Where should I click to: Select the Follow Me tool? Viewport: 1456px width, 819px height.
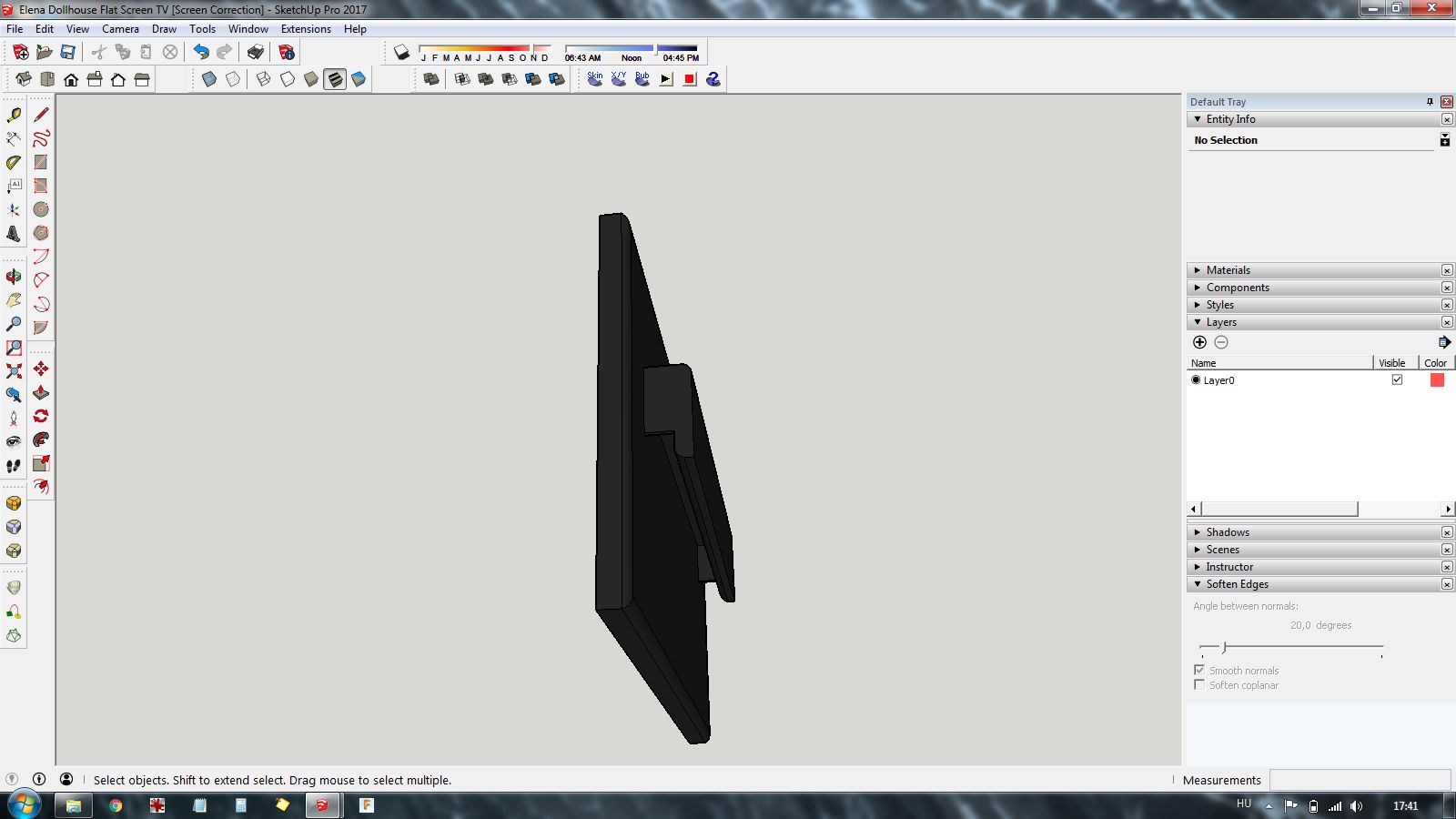pos(41,440)
